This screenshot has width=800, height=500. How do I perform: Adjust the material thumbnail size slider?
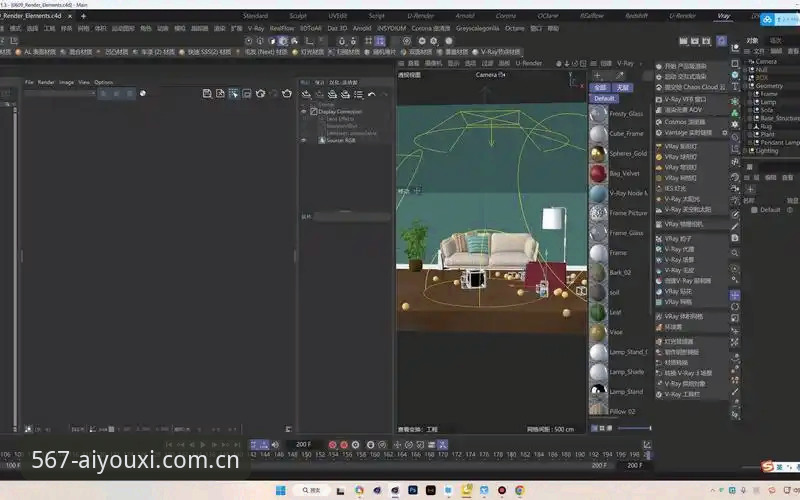pos(634,428)
